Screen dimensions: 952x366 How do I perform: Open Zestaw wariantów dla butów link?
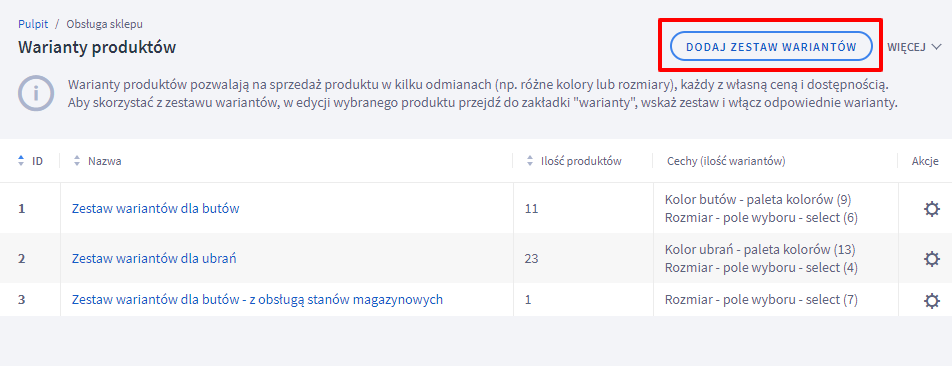tap(155, 209)
